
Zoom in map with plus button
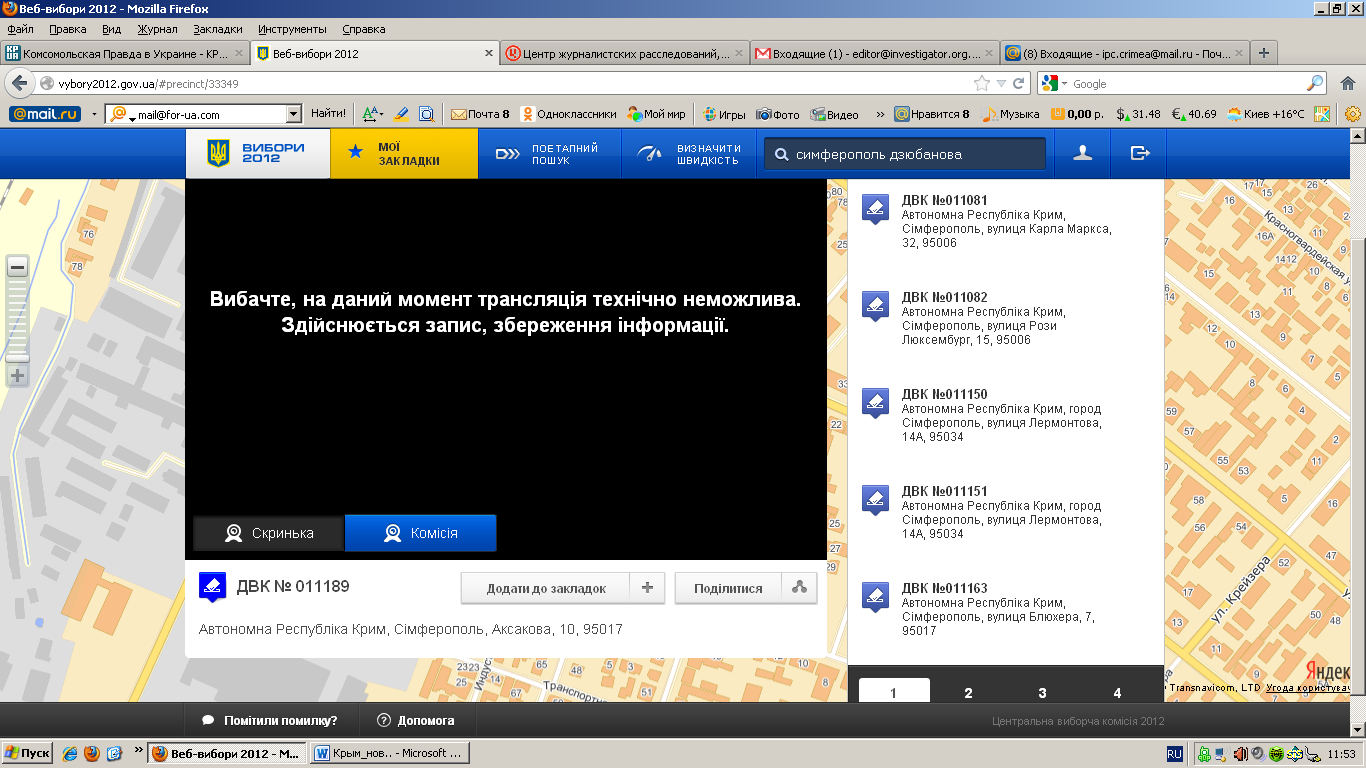(17, 376)
